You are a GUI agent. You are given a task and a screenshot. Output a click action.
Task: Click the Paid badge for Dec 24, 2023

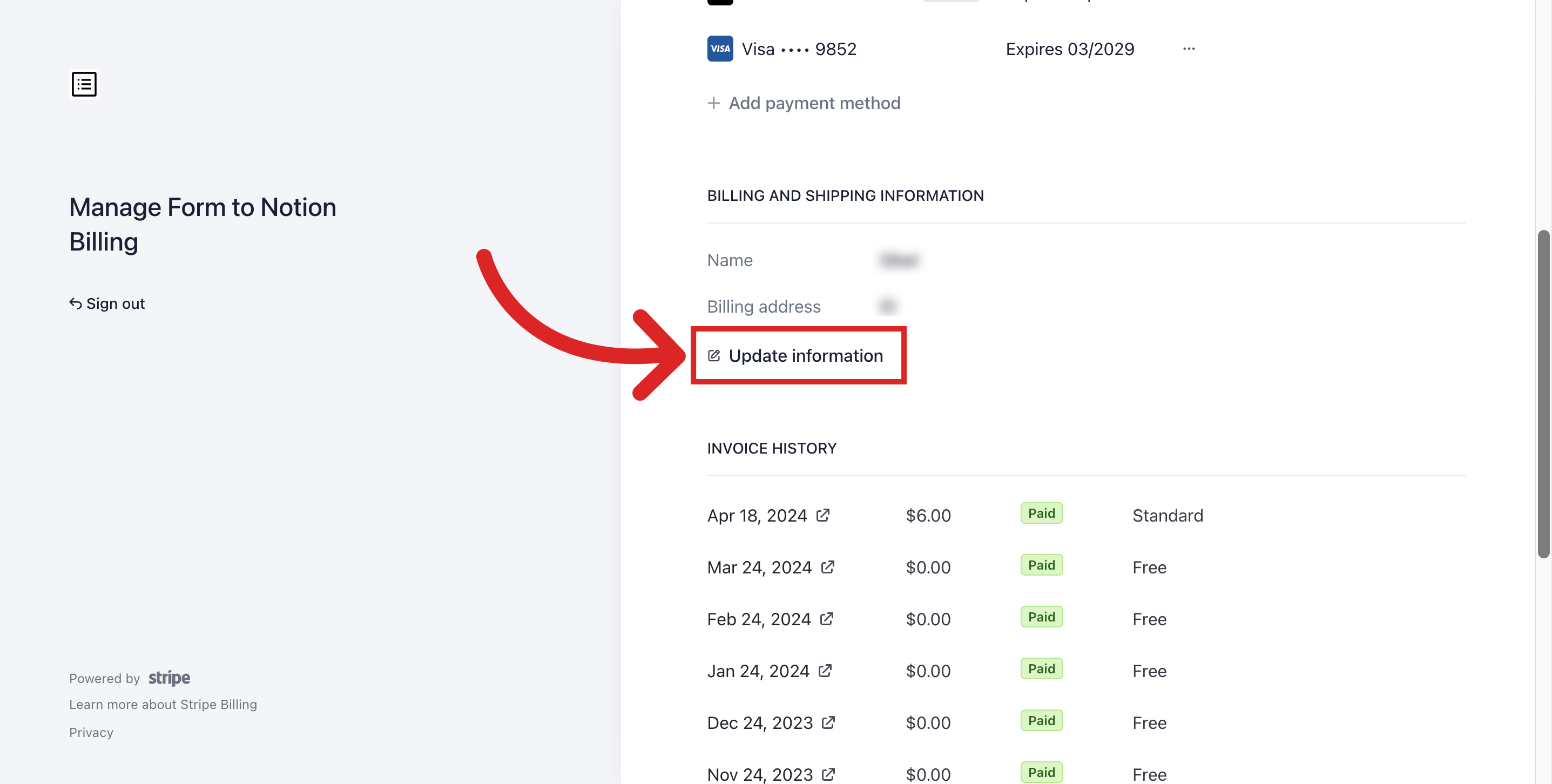pyautogui.click(x=1042, y=721)
